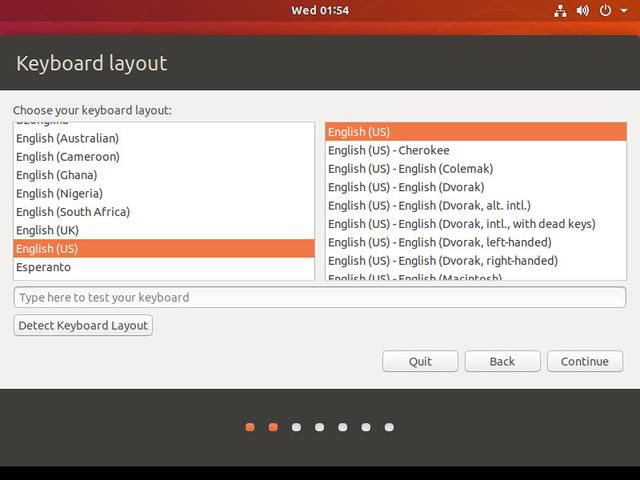Viewport: 640px width, 480px height.
Task: Choose the English (Colemak) variant
Action: [476, 169]
